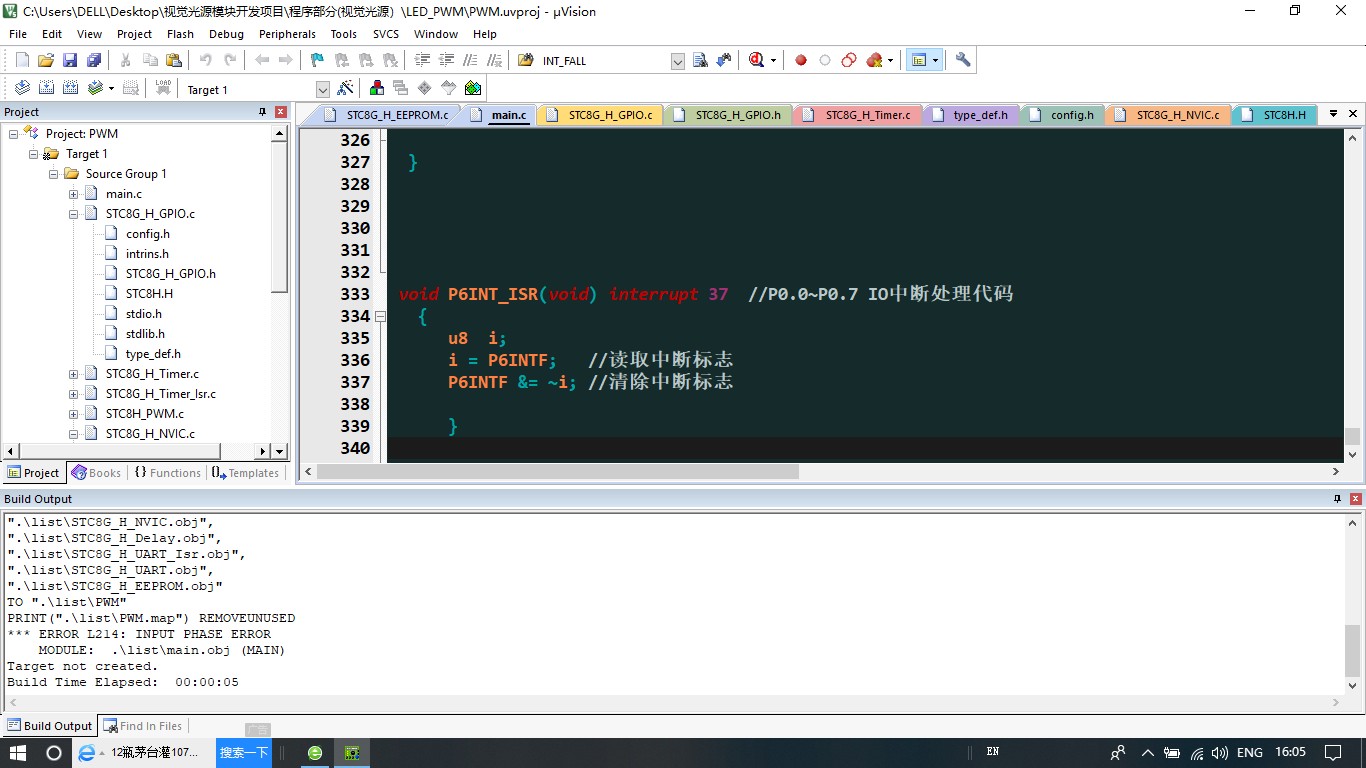The width and height of the screenshot is (1366, 768).
Task: Expand the main.c tree node
Action: pyautogui.click(x=74, y=194)
